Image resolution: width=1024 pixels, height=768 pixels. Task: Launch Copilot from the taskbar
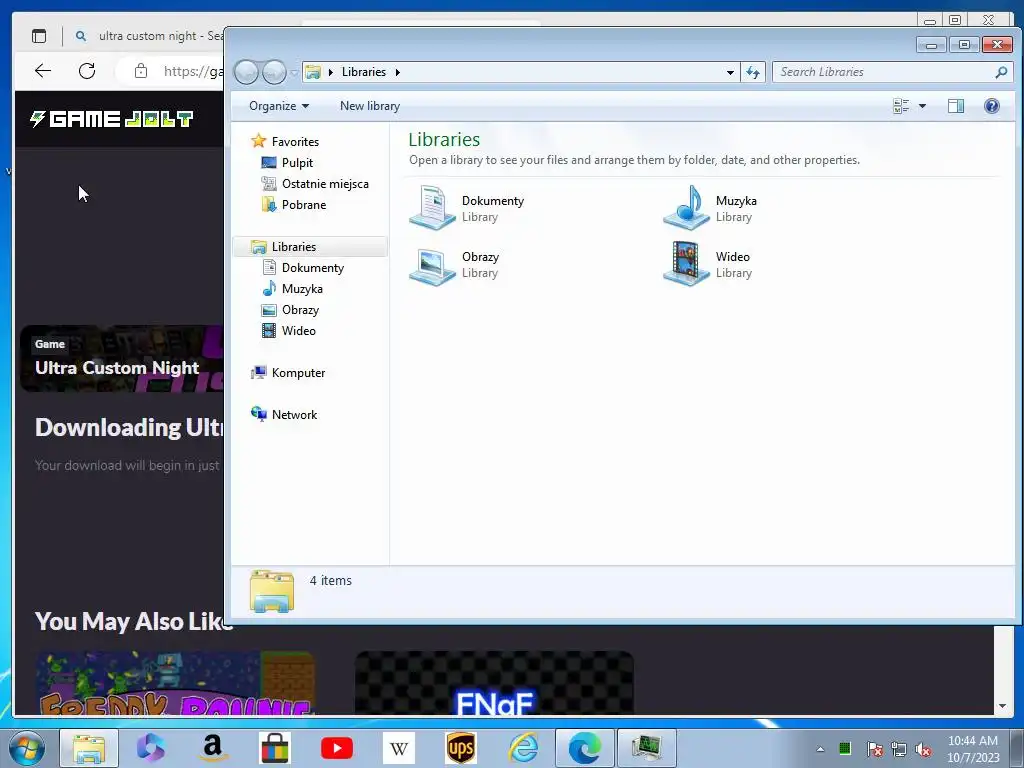[151, 748]
